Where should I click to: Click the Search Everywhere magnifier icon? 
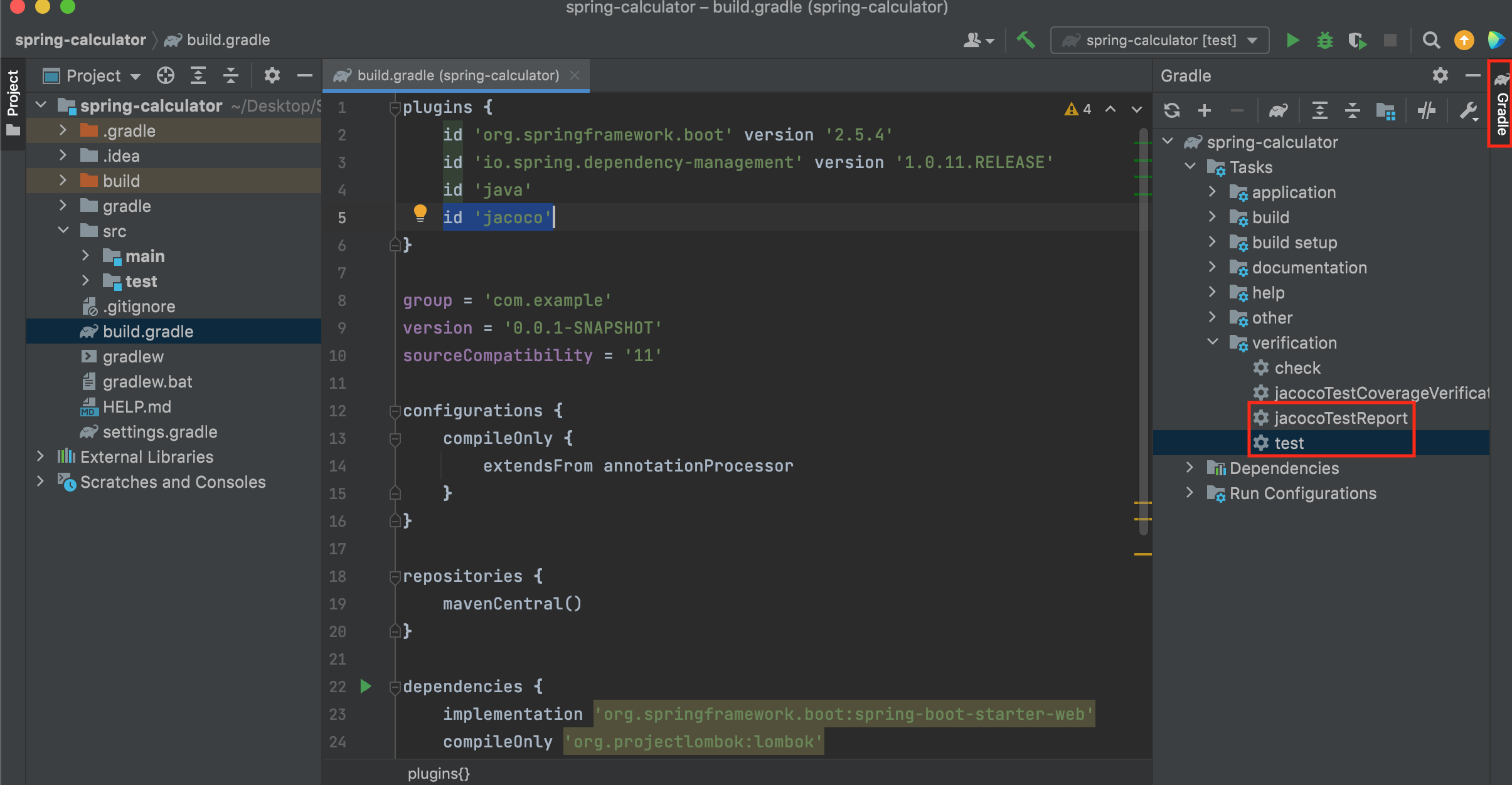tap(1431, 41)
